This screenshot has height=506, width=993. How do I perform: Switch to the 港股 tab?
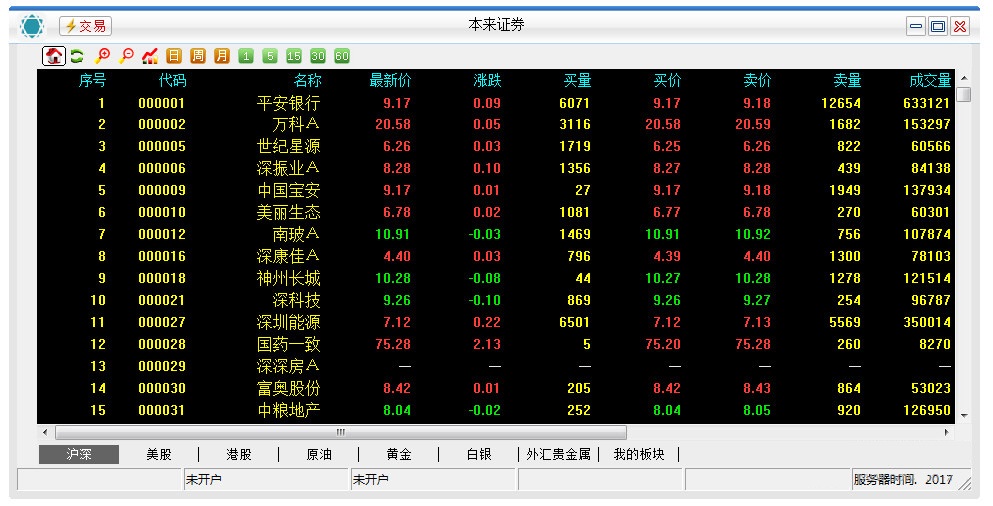239,454
